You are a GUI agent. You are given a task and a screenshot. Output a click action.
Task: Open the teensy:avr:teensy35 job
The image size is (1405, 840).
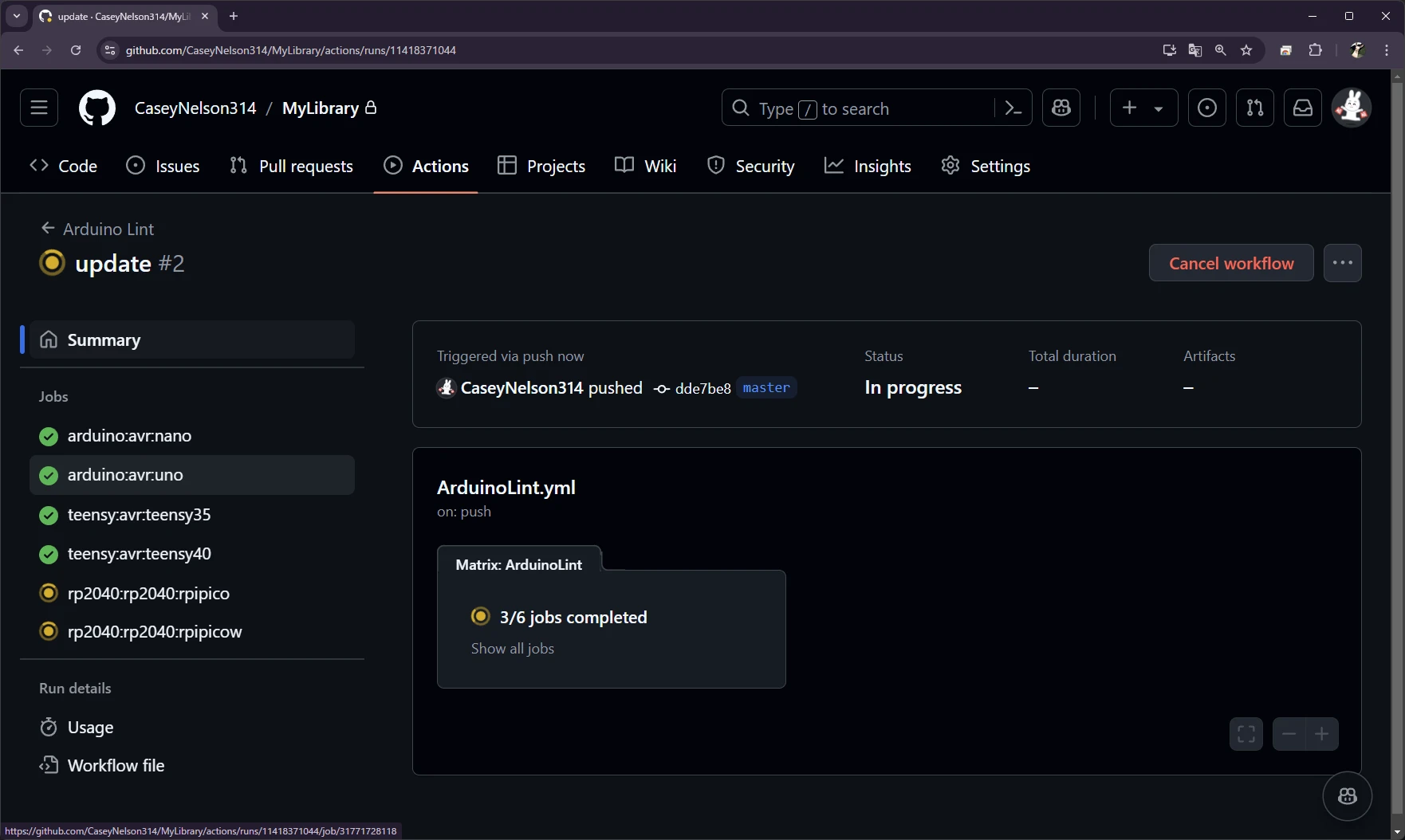click(x=192, y=515)
